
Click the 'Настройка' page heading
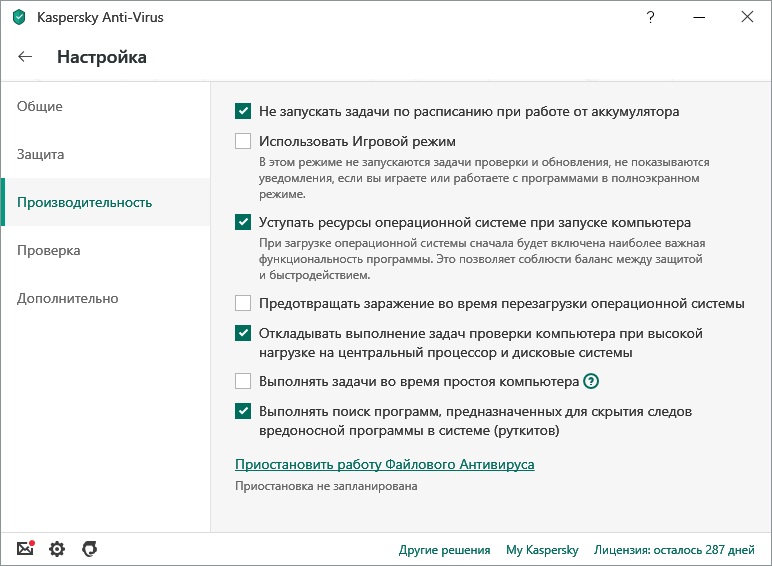(102, 57)
